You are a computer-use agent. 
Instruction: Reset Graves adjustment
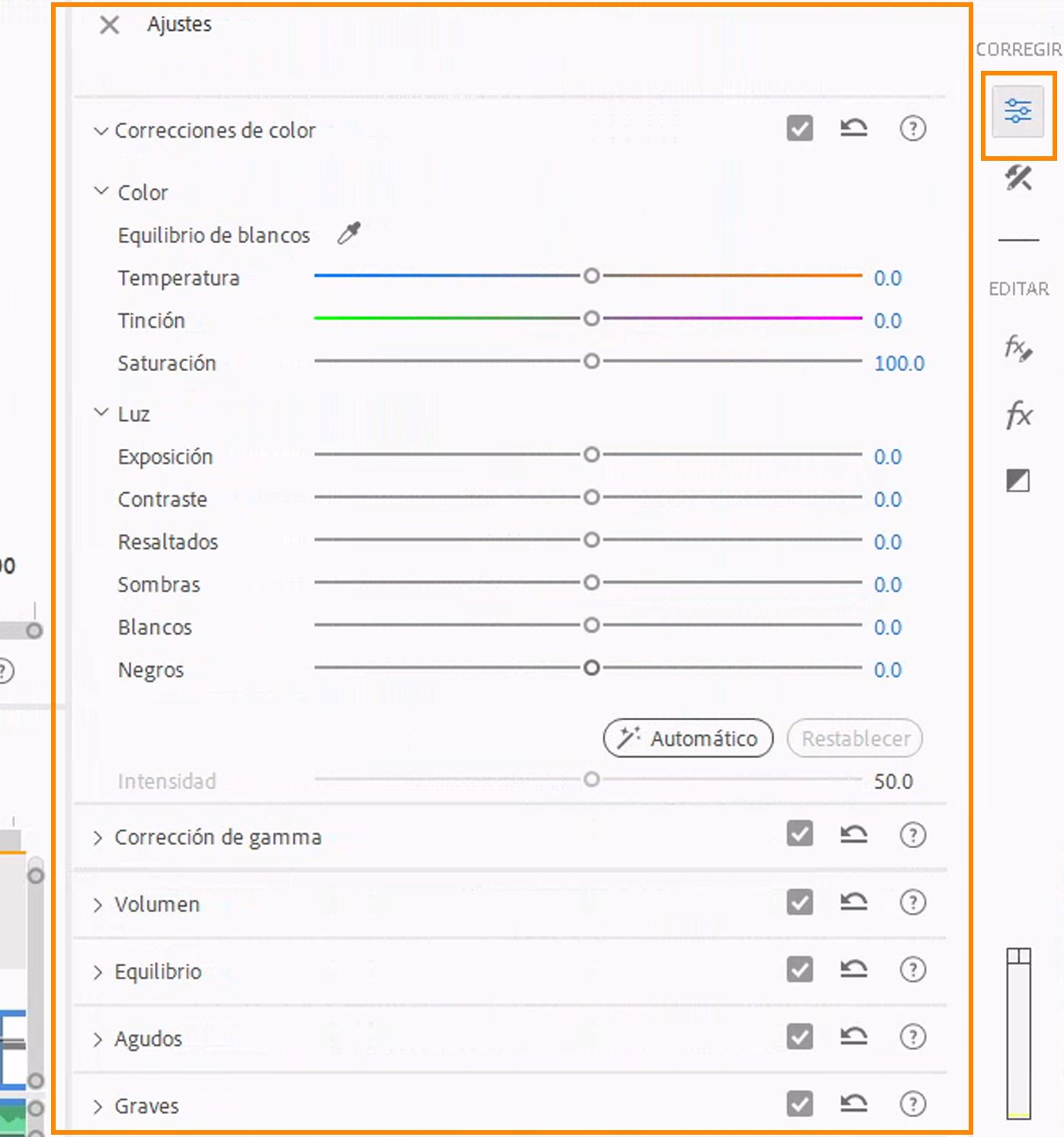tap(854, 1103)
